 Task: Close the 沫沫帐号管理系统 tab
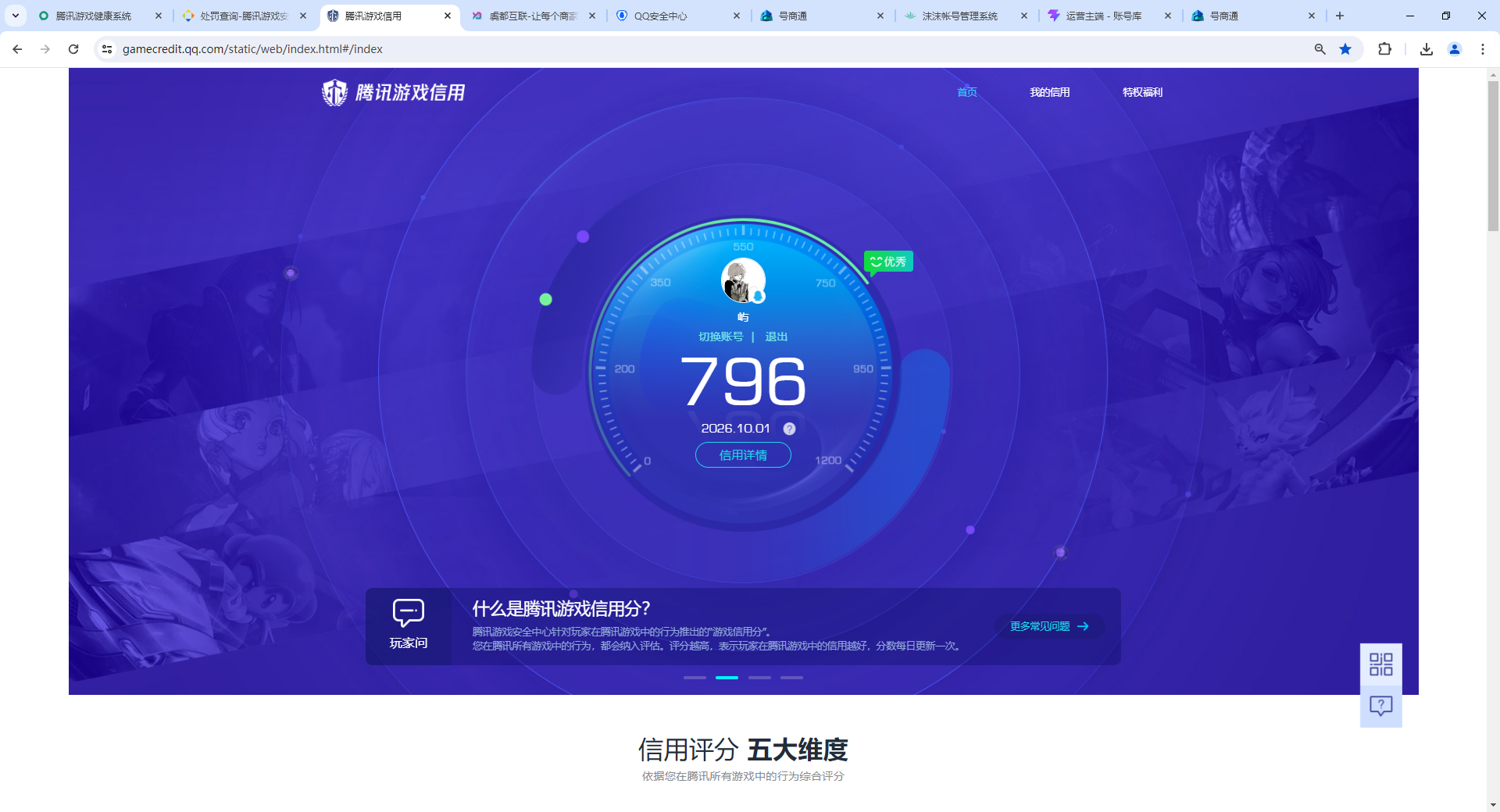[x=1023, y=16]
